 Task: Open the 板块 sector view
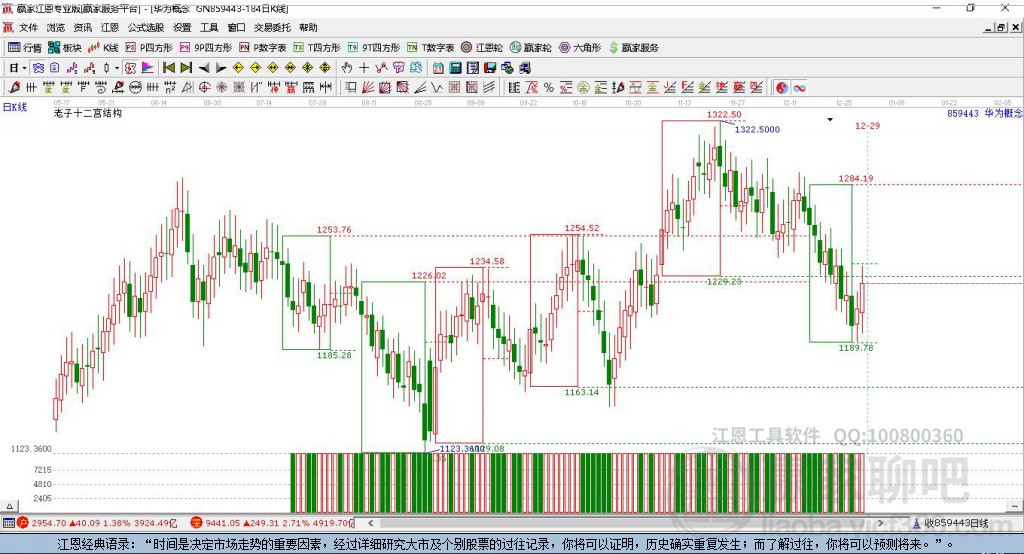click(x=65, y=48)
